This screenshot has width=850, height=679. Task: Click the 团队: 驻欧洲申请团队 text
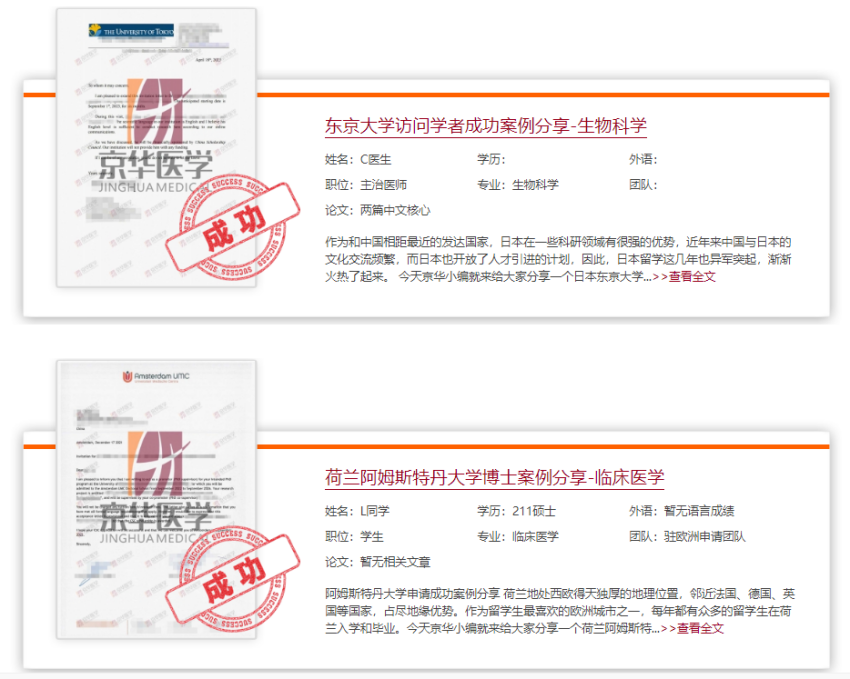point(687,536)
